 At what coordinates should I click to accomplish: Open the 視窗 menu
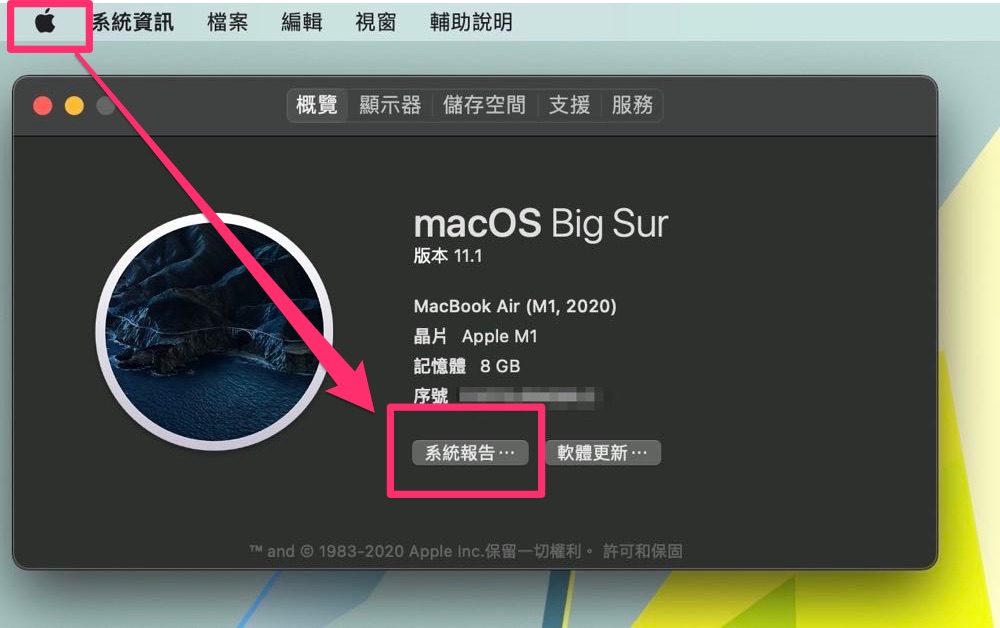[376, 22]
